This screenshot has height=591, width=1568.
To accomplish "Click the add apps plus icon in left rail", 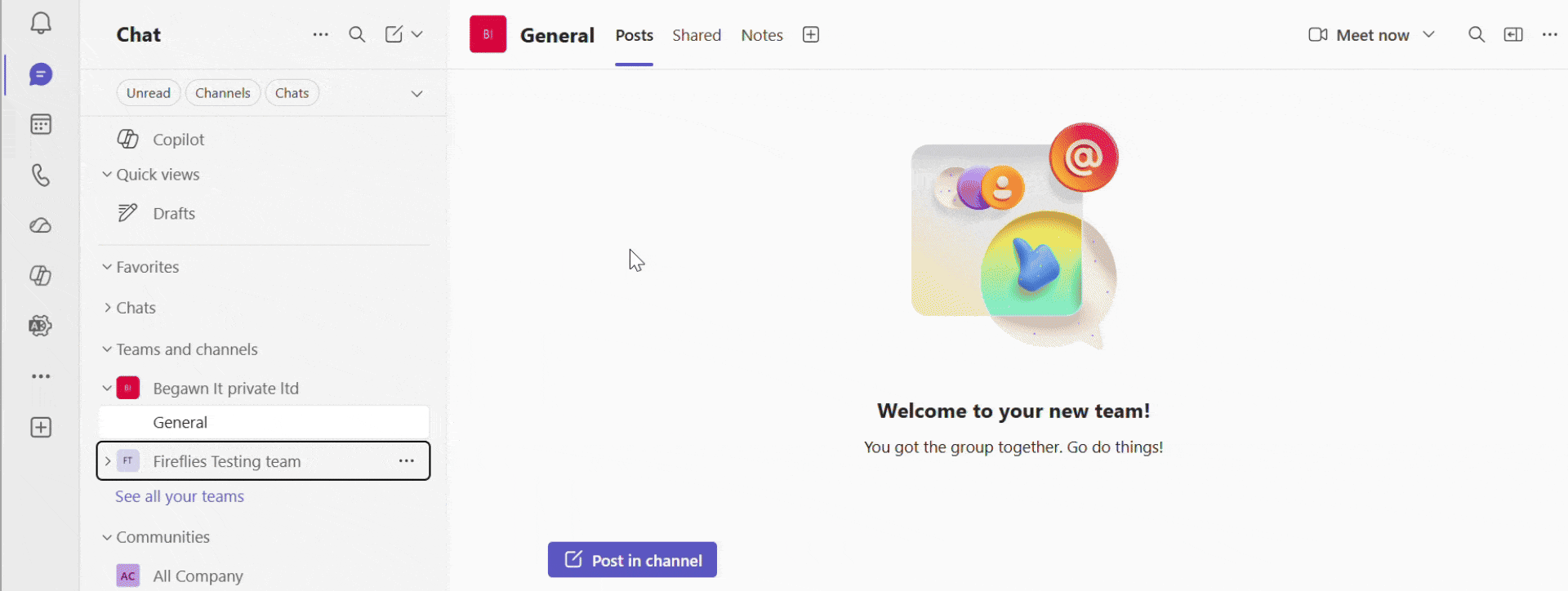I will [x=41, y=428].
